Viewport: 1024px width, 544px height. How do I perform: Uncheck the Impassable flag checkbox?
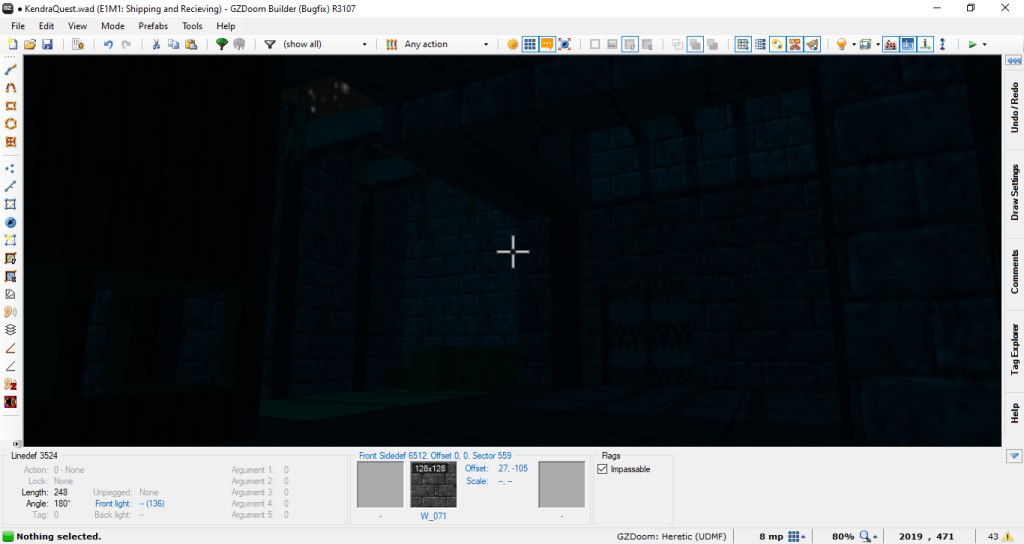[602, 469]
